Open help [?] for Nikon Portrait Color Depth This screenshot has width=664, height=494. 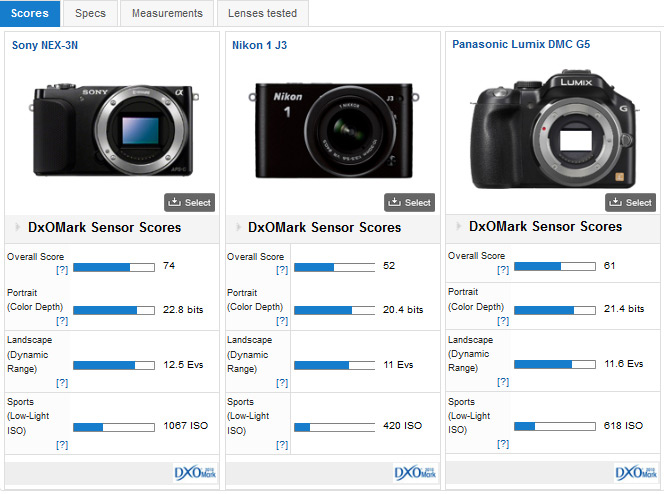click(x=282, y=320)
